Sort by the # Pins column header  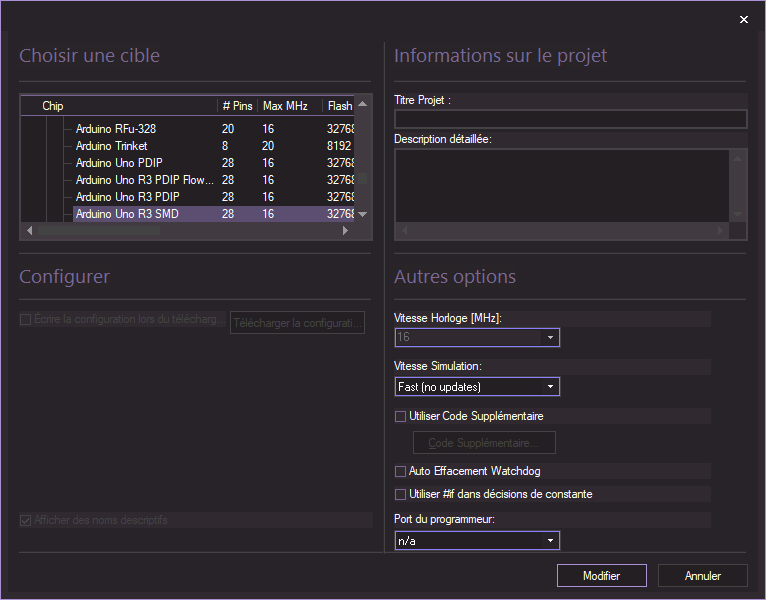tap(237, 106)
